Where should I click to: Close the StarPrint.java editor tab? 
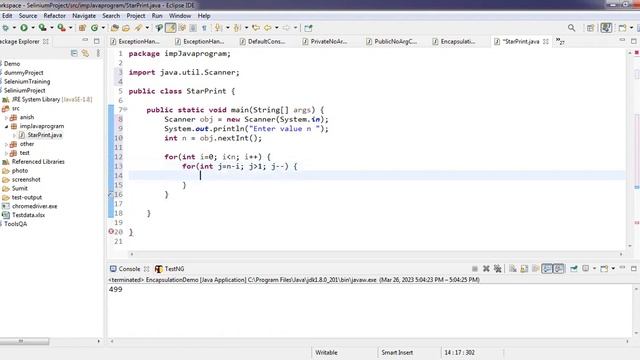click(546, 41)
